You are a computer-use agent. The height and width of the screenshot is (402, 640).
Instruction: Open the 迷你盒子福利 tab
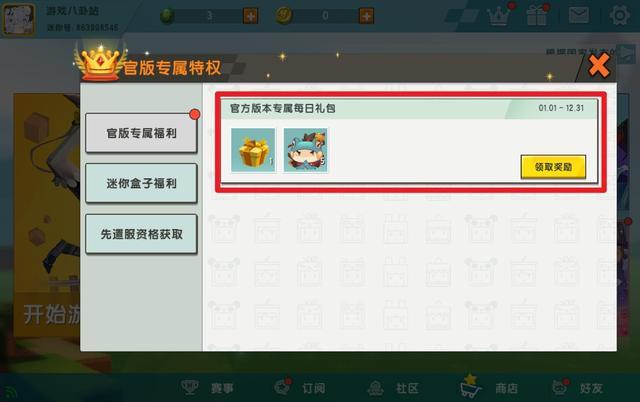141,183
